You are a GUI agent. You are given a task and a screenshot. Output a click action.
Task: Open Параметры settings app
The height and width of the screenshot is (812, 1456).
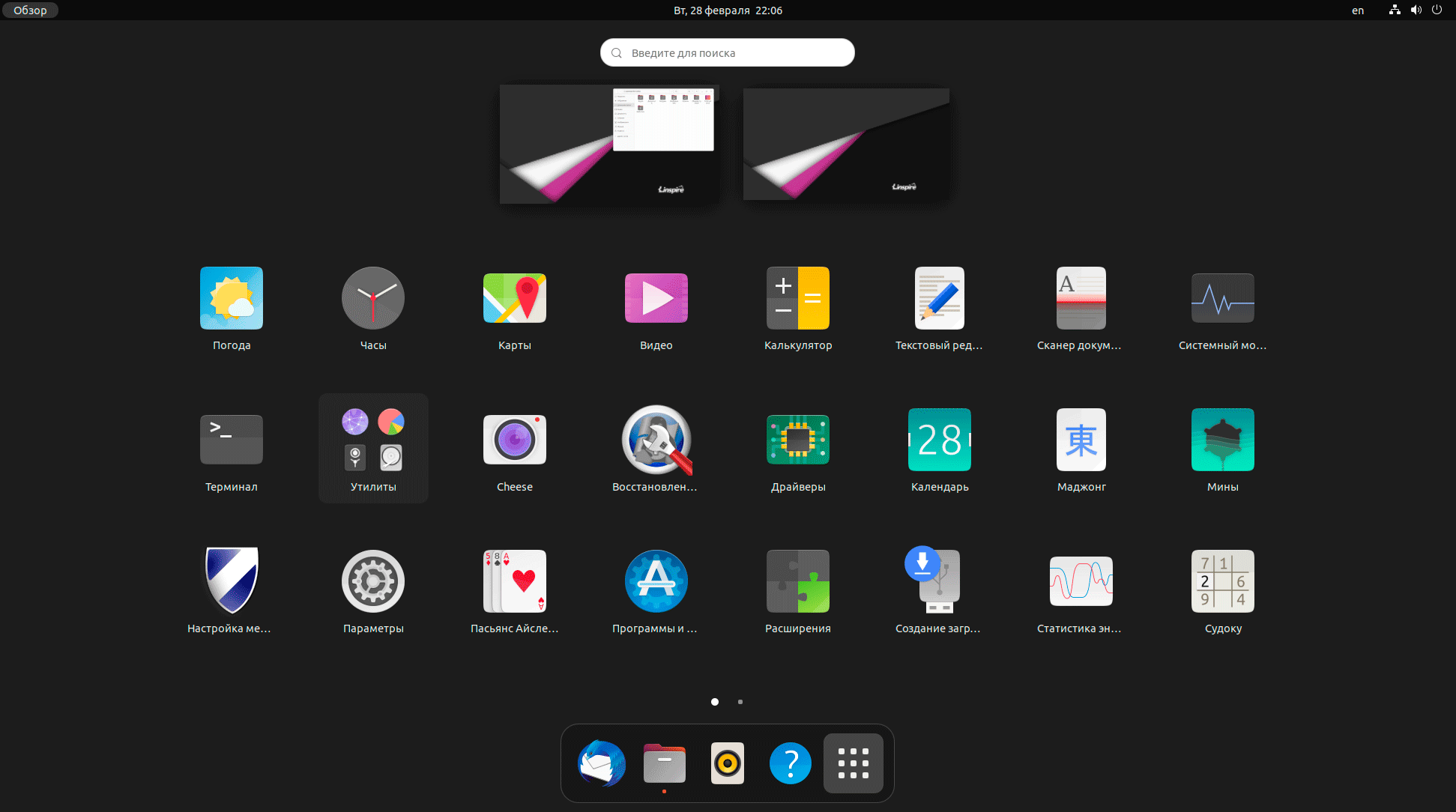point(373,582)
